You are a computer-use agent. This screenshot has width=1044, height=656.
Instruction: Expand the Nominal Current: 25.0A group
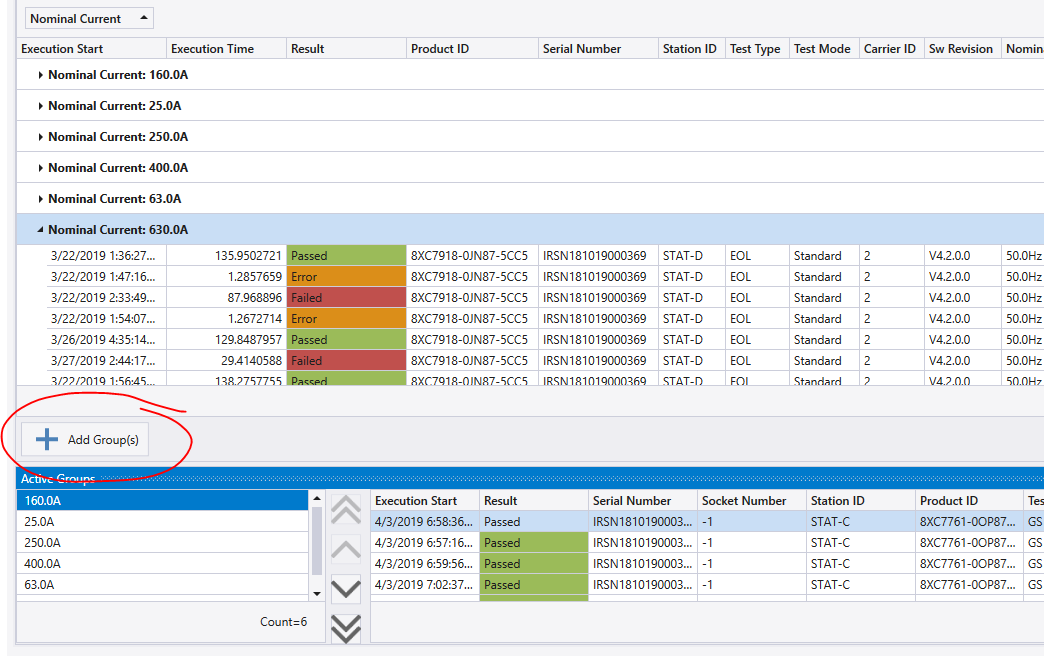pyautogui.click(x=41, y=106)
